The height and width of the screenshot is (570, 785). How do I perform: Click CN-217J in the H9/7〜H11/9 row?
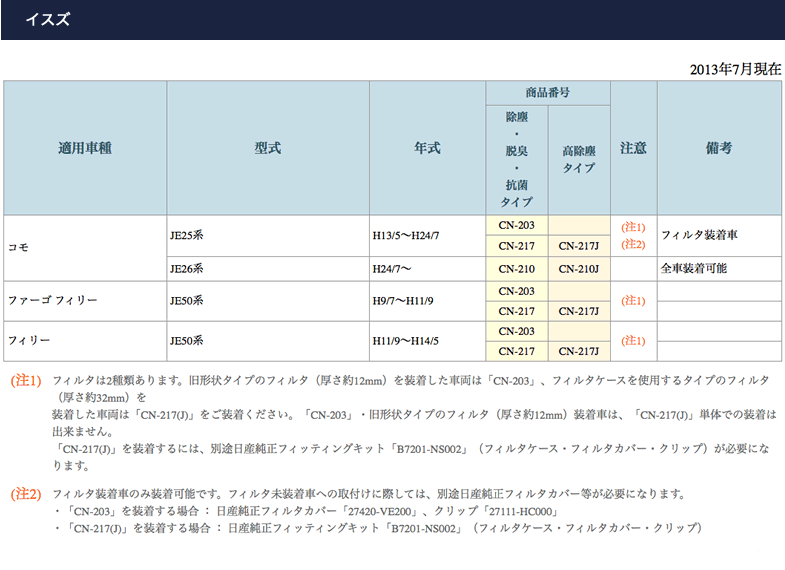579,311
